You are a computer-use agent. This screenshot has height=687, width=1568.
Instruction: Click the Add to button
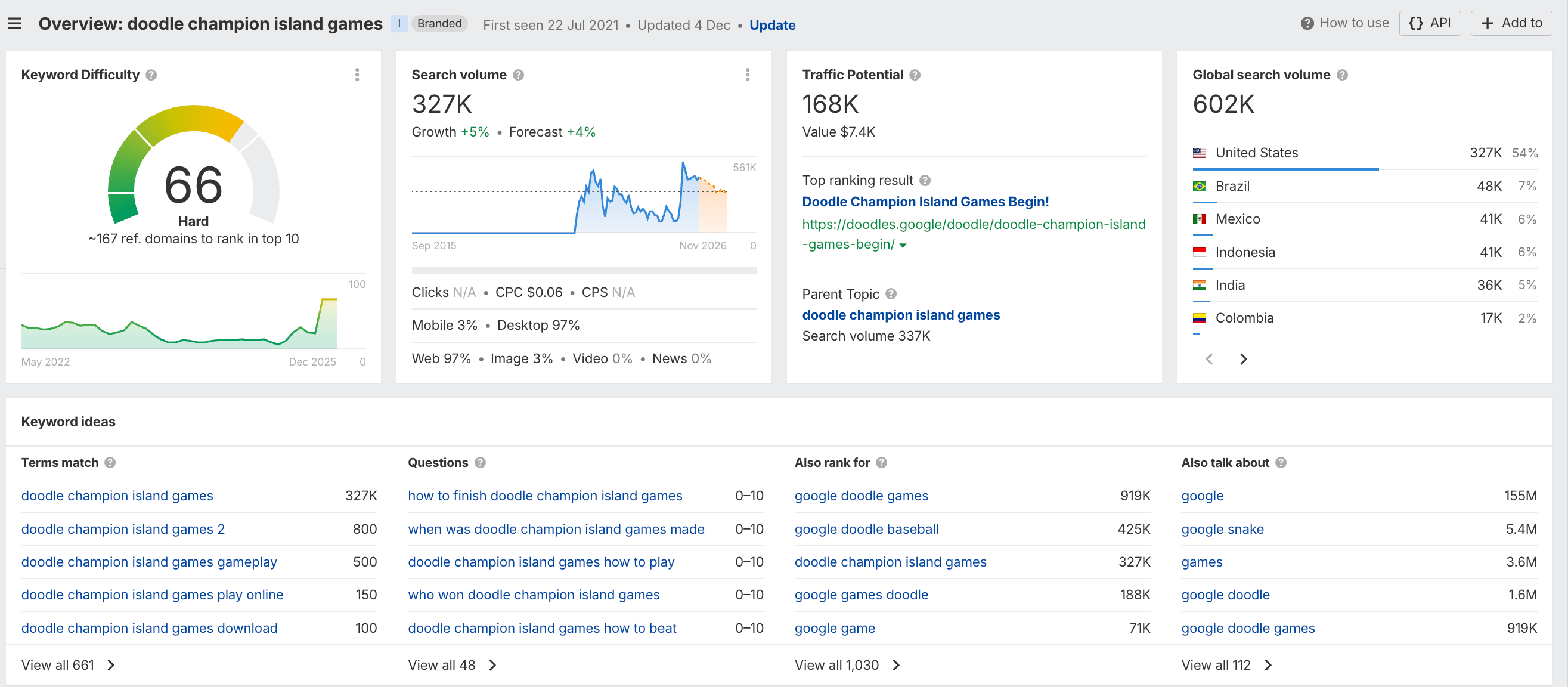pos(1511,23)
